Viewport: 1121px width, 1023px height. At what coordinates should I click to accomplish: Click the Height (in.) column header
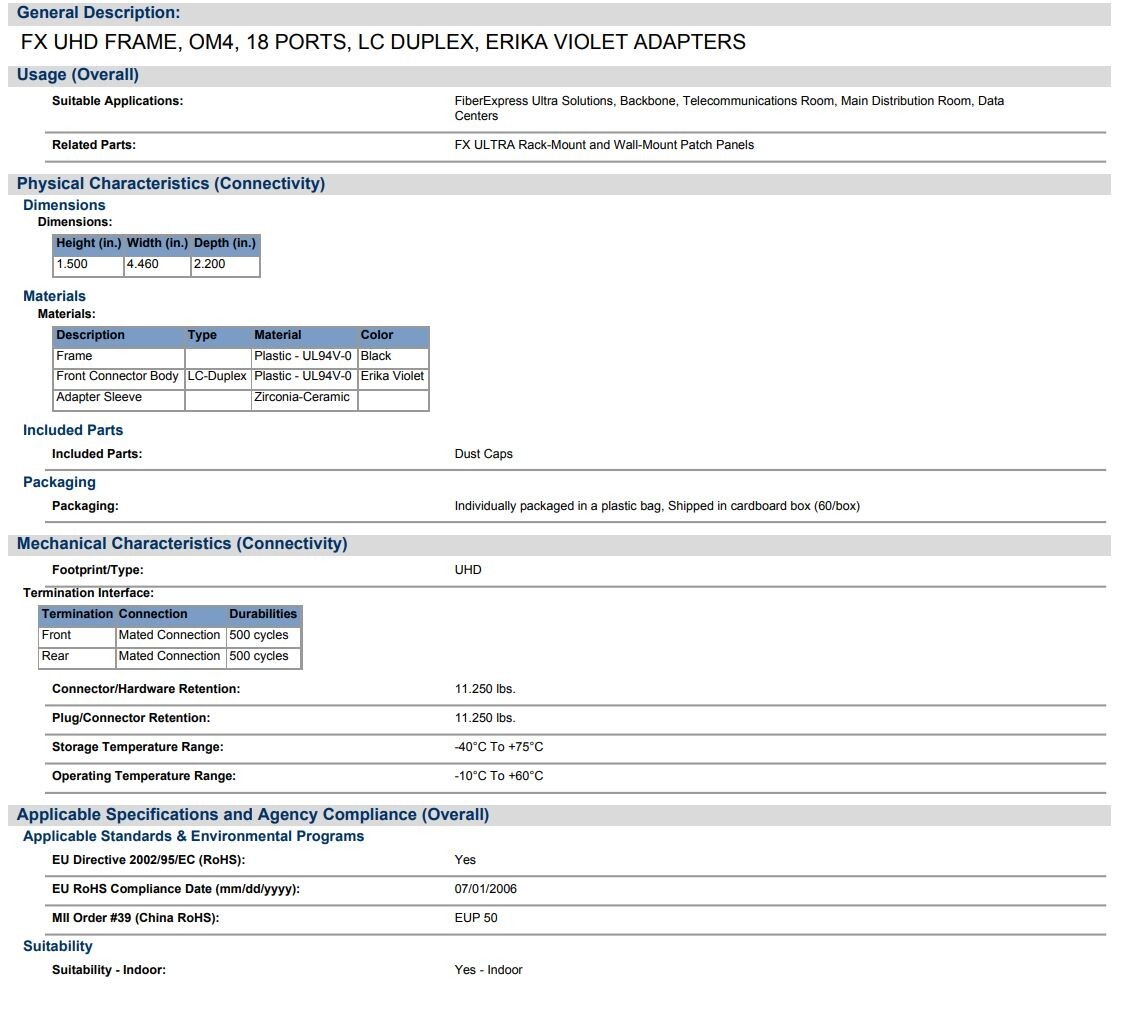[89, 244]
